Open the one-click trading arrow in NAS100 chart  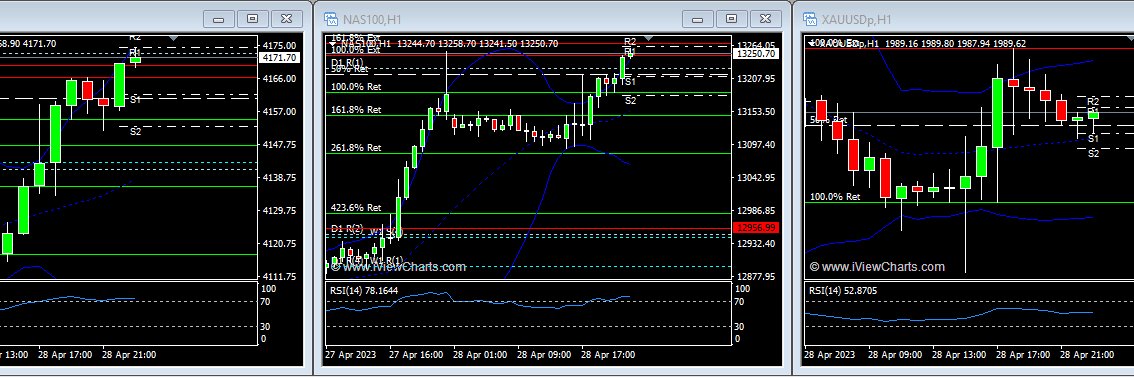tap(332, 44)
